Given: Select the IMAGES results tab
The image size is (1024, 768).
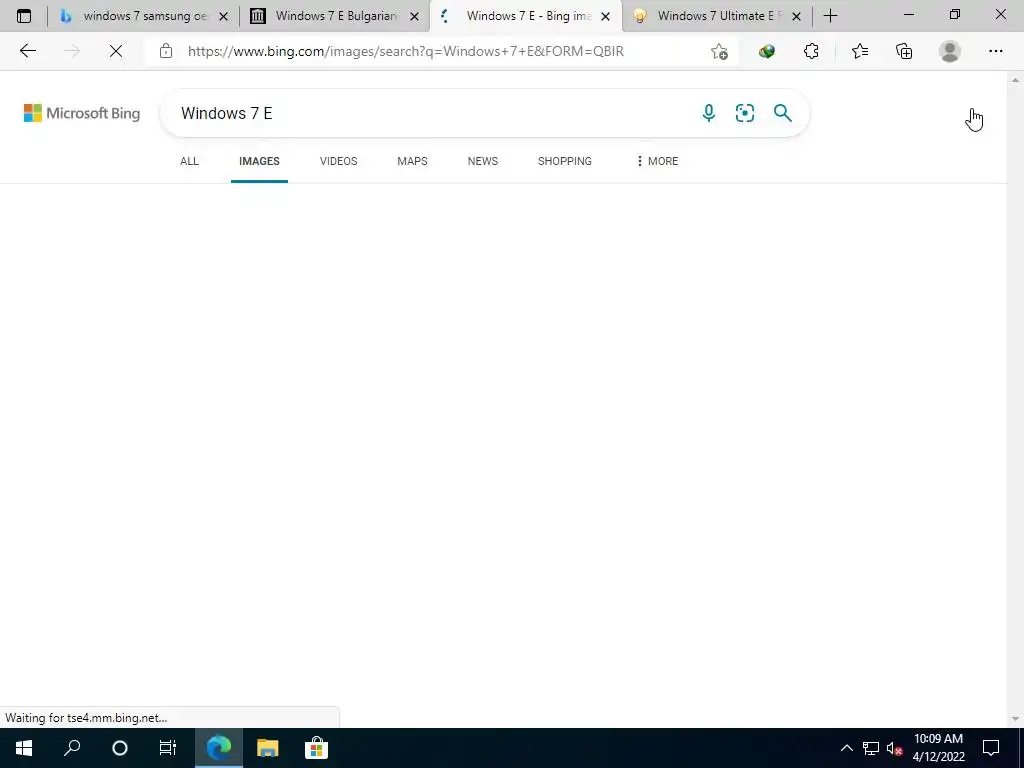Looking at the screenshot, I should (x=259, y=161).
